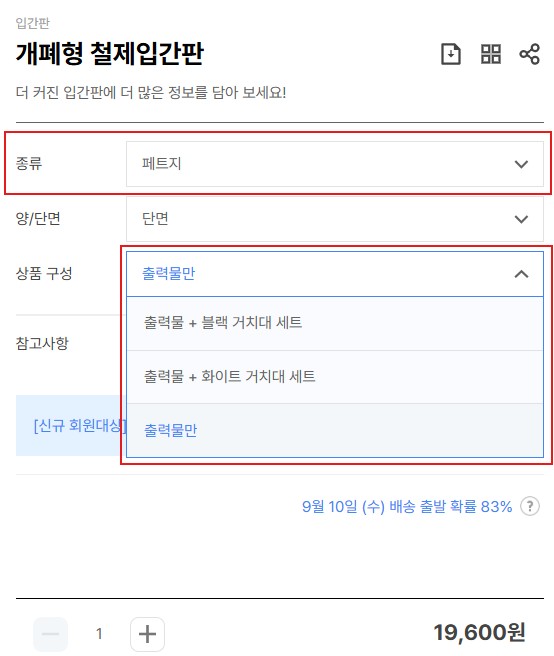The image size is (554, 656).
Task: Select 출력물 + 화이트 거치대 세트 option
Action: 335,377
